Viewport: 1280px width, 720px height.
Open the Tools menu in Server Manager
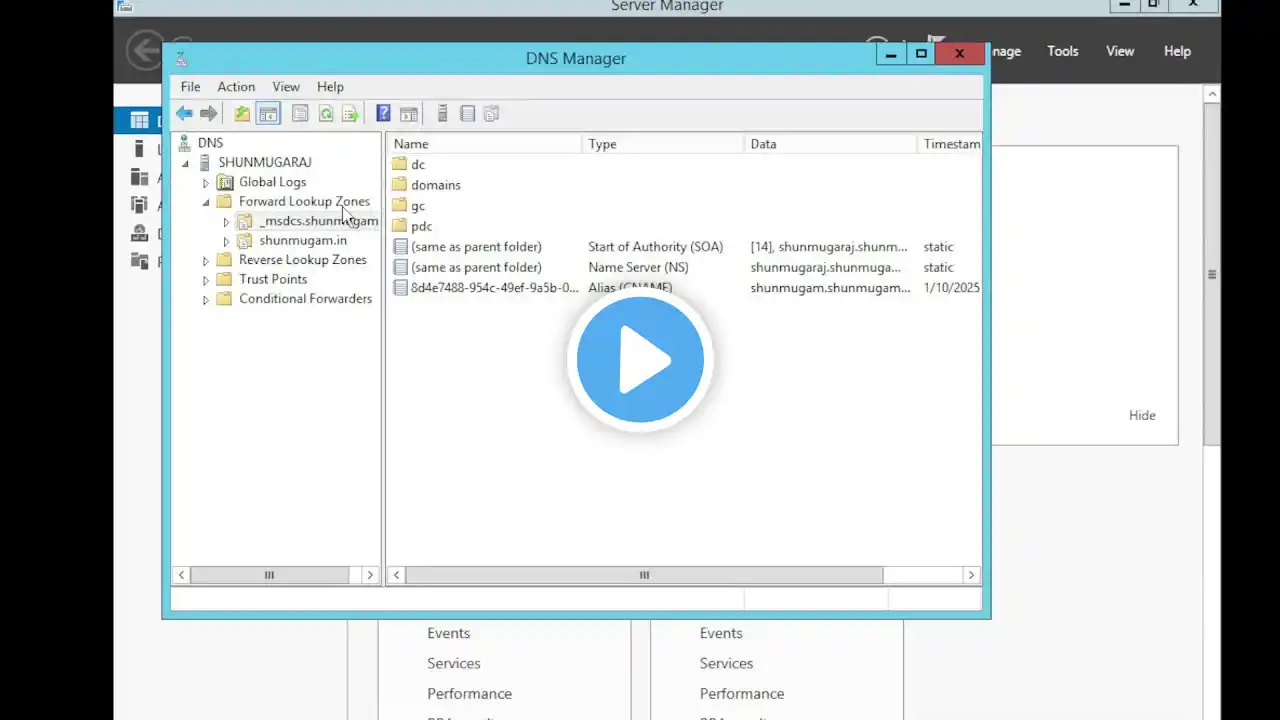(1063, 51)
